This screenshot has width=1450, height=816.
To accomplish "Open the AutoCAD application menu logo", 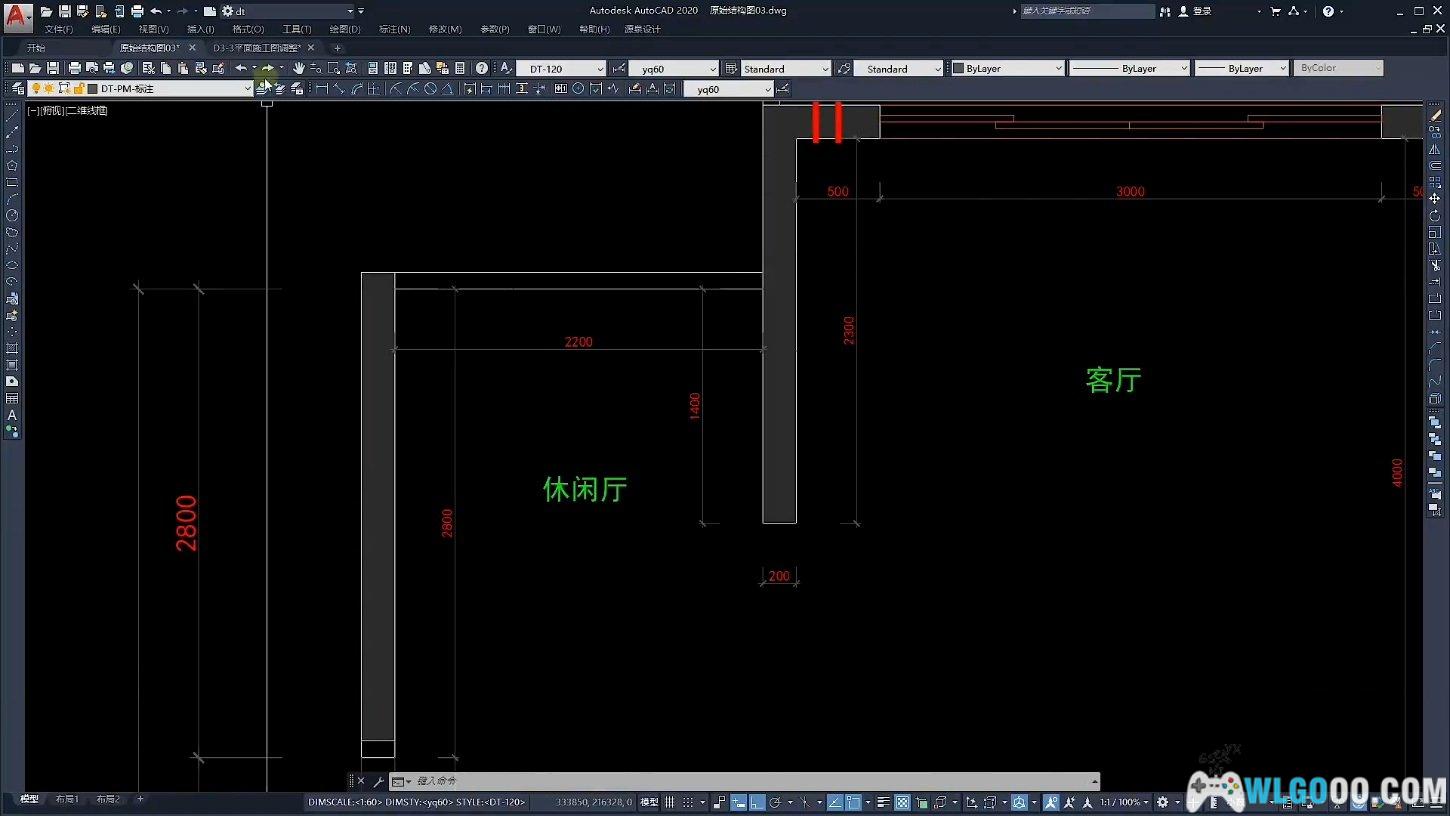I will [17, 16].
